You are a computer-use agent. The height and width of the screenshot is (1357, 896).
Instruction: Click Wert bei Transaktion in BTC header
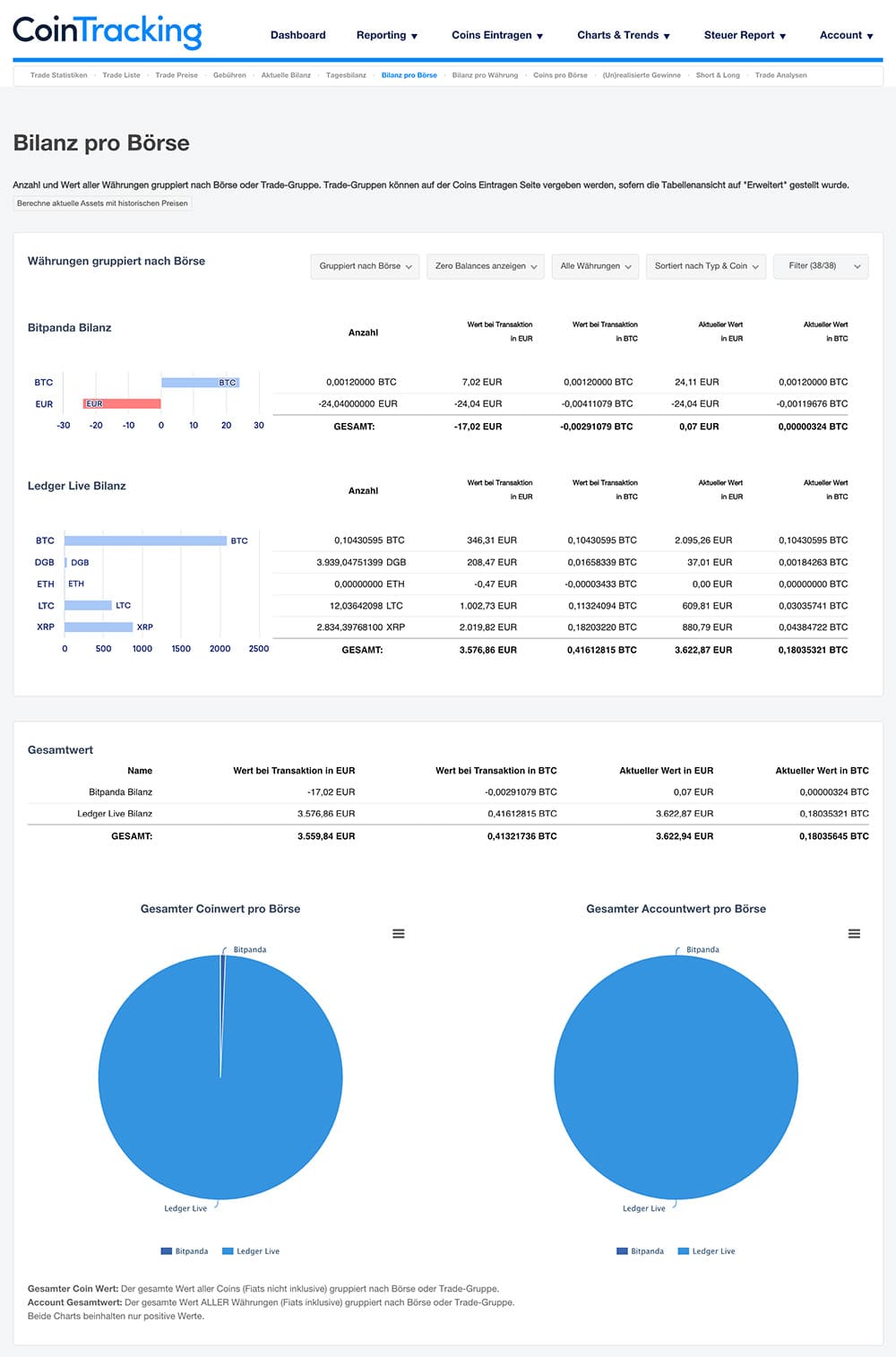pyautogui.click(x=496, y=771)
